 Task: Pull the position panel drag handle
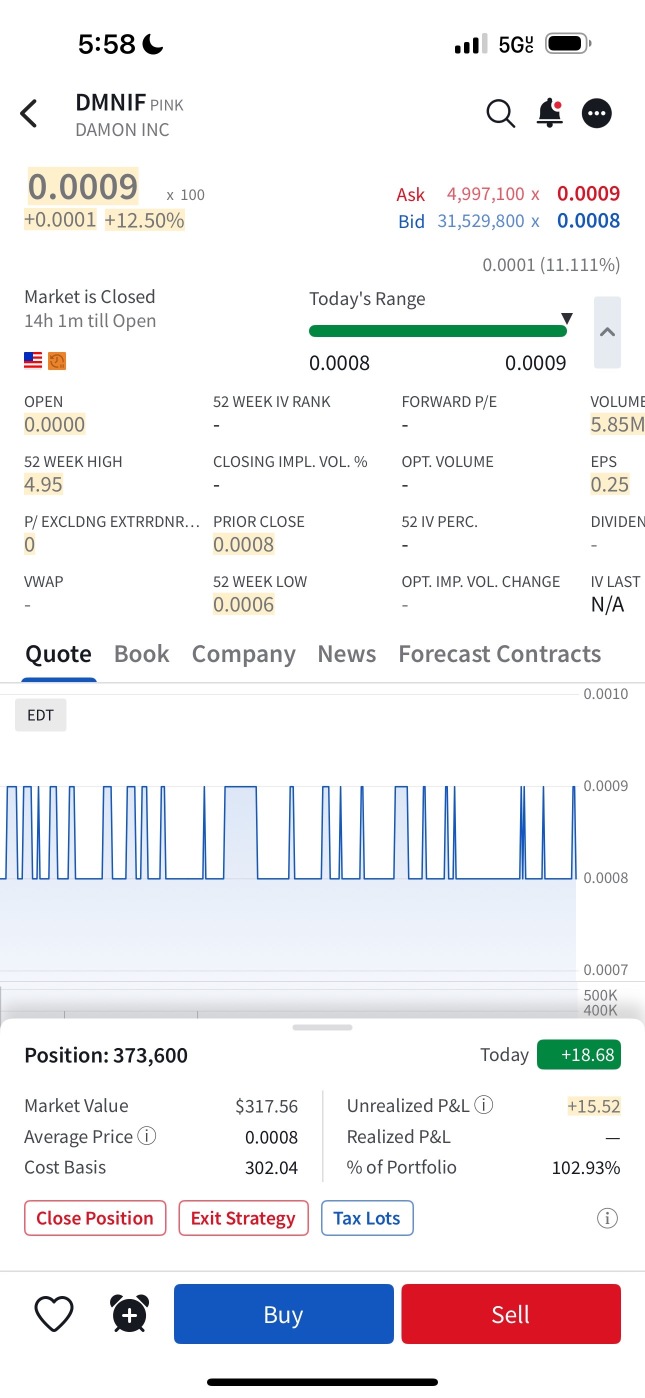click(322, 1027)
